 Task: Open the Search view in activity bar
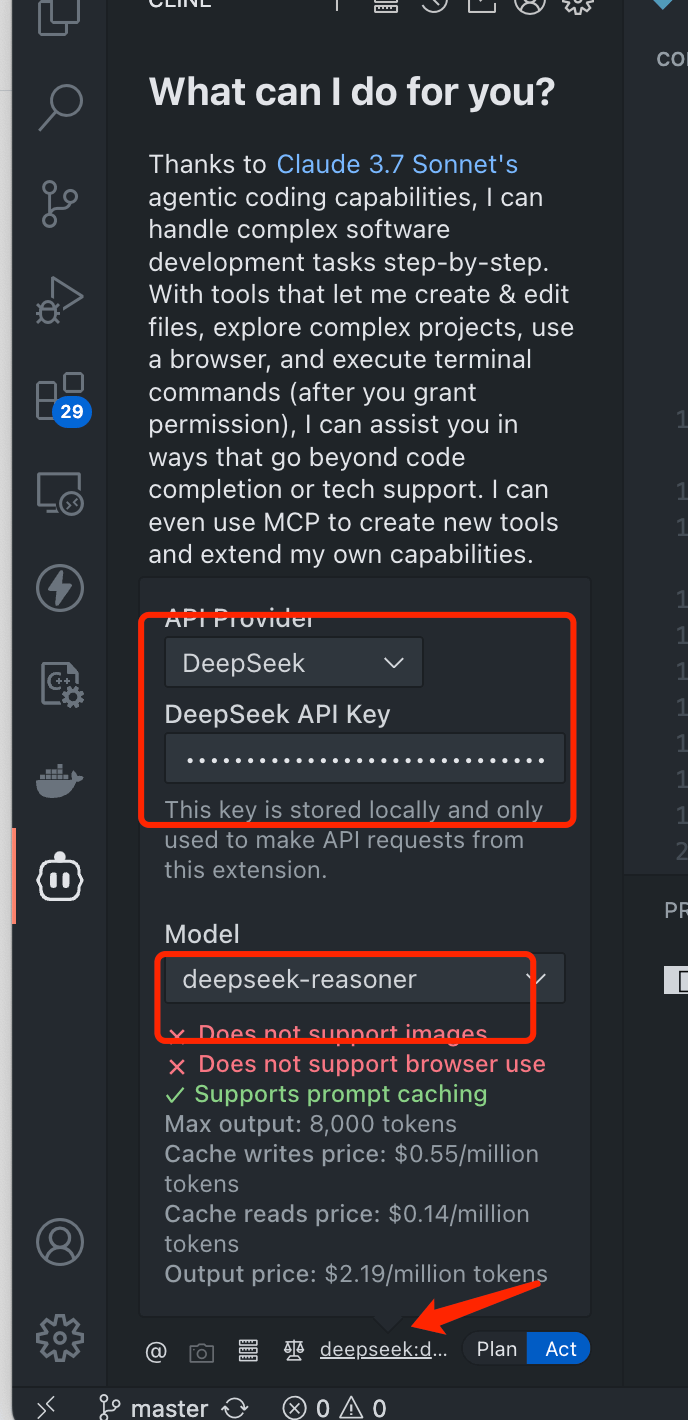[x=60, y=108]
